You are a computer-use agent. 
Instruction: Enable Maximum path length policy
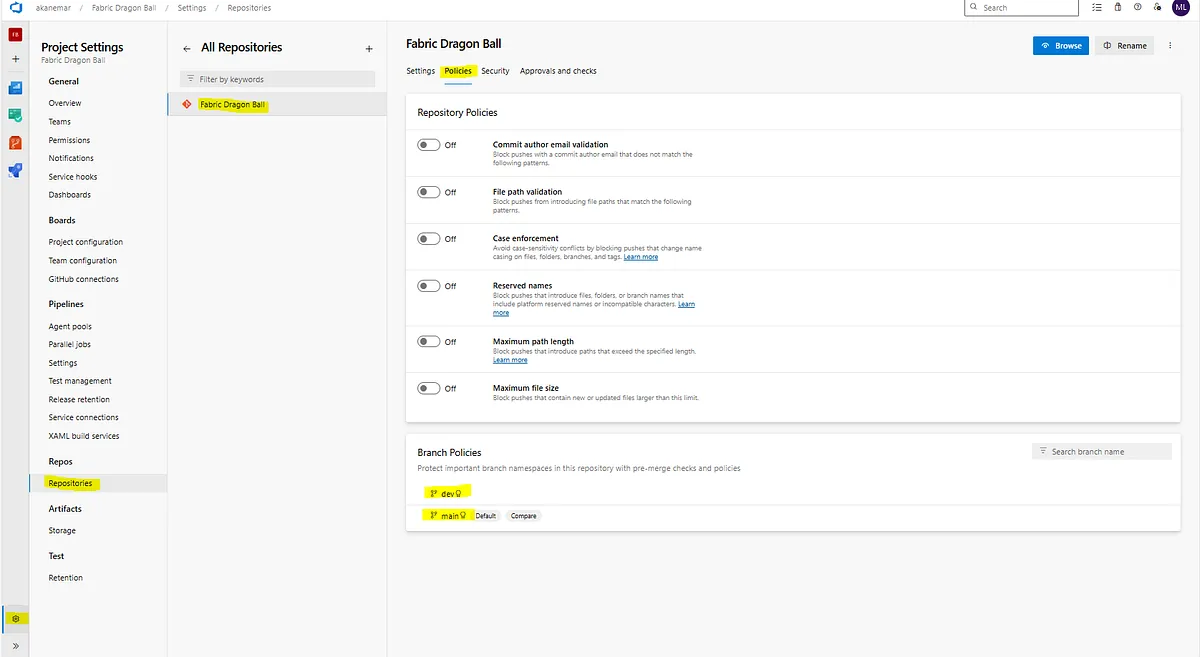(428, 342)
